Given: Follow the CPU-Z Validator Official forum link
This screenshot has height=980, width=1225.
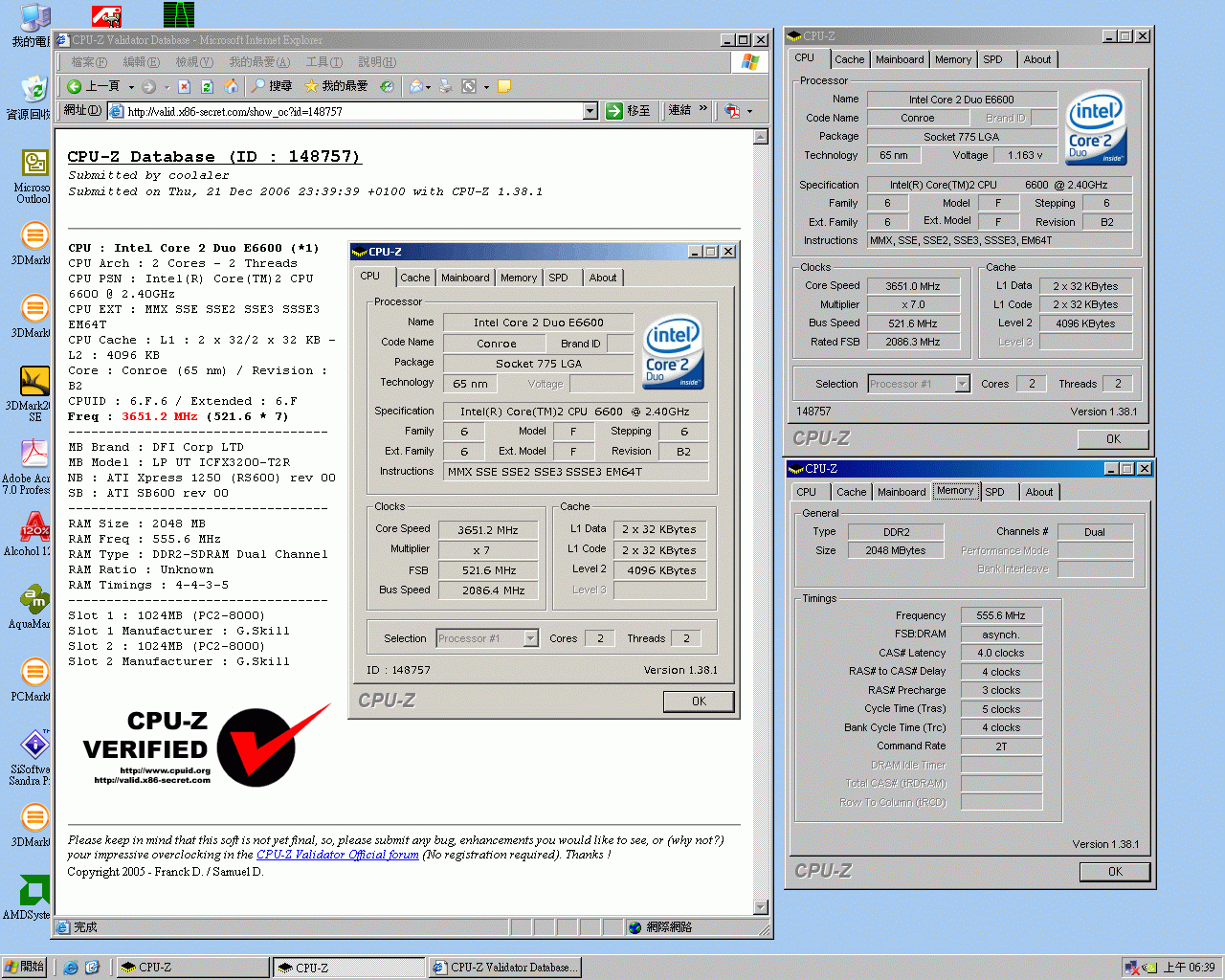Looking at the screenshot, I should point(338,855).
